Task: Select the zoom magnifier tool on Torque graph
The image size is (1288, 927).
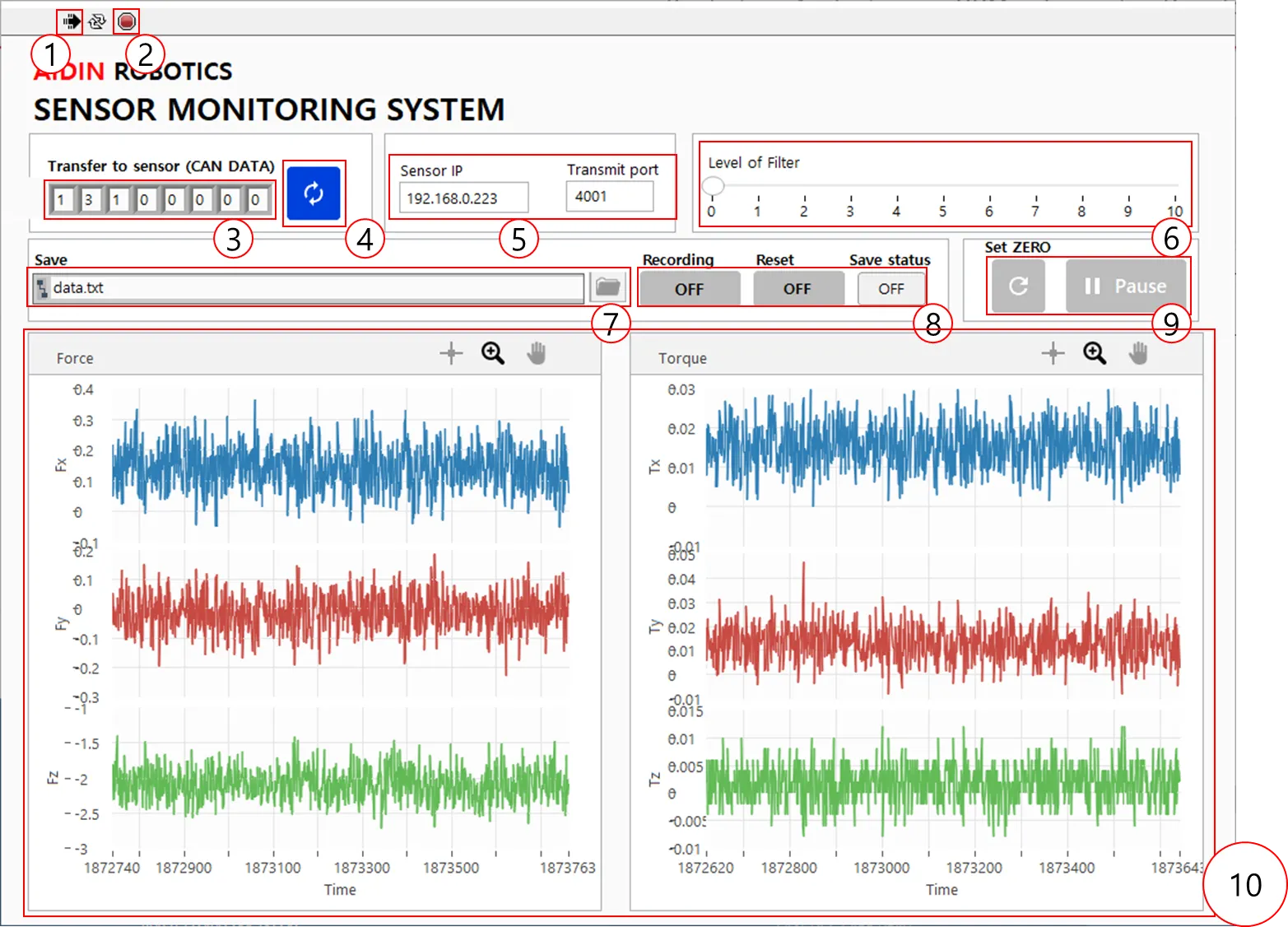Action: [1095, 353]
